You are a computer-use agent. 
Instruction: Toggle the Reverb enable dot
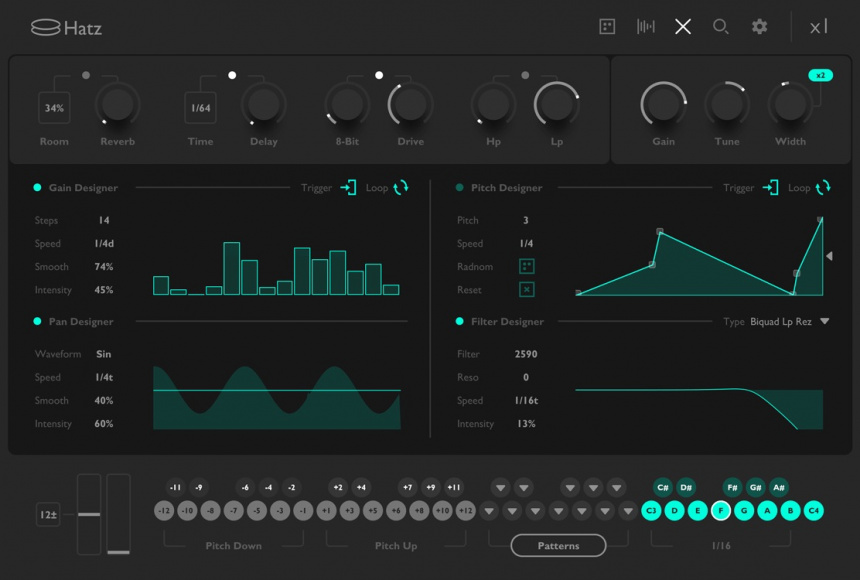[x=86, y=75]
